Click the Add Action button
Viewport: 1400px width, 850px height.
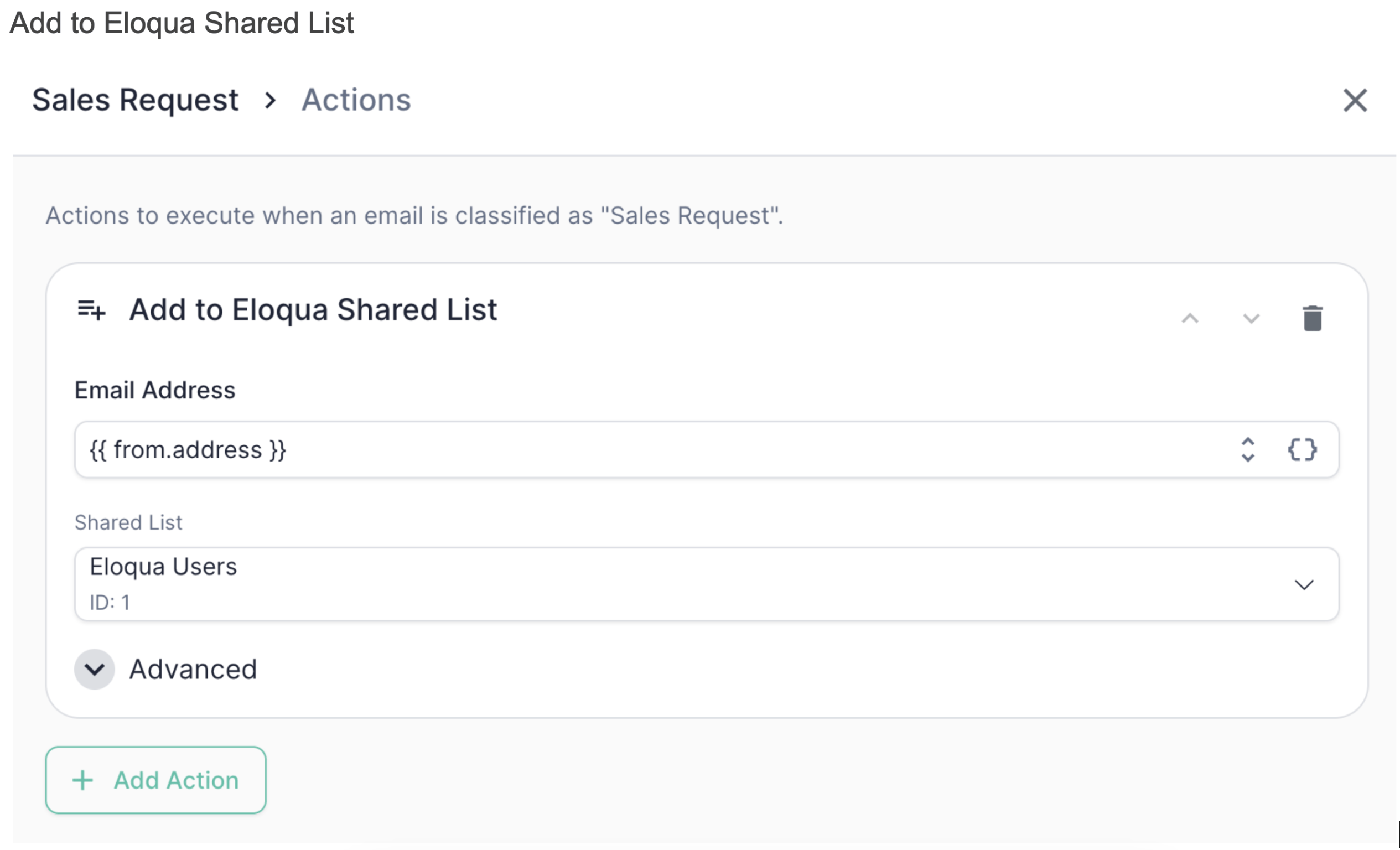(155, 780)
